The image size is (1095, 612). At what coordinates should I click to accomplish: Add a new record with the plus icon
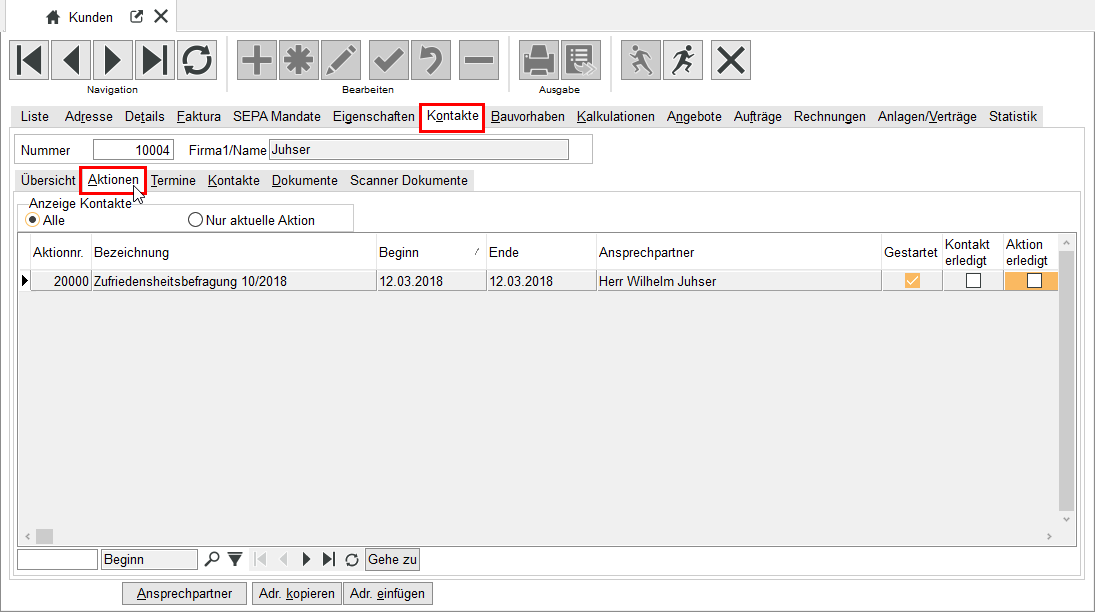pyautogui.click(x=257, y=61)
